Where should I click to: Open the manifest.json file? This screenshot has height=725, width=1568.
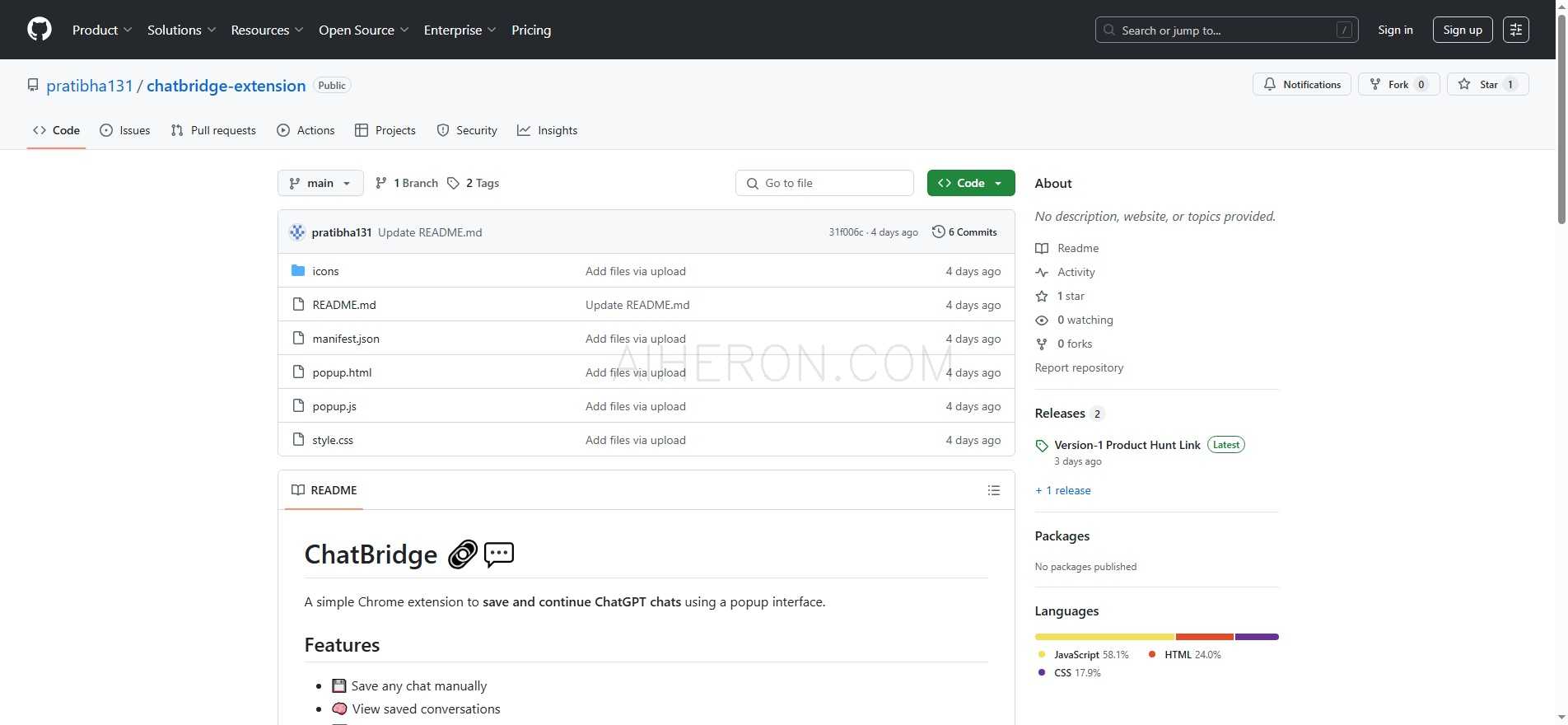[346, 339]
